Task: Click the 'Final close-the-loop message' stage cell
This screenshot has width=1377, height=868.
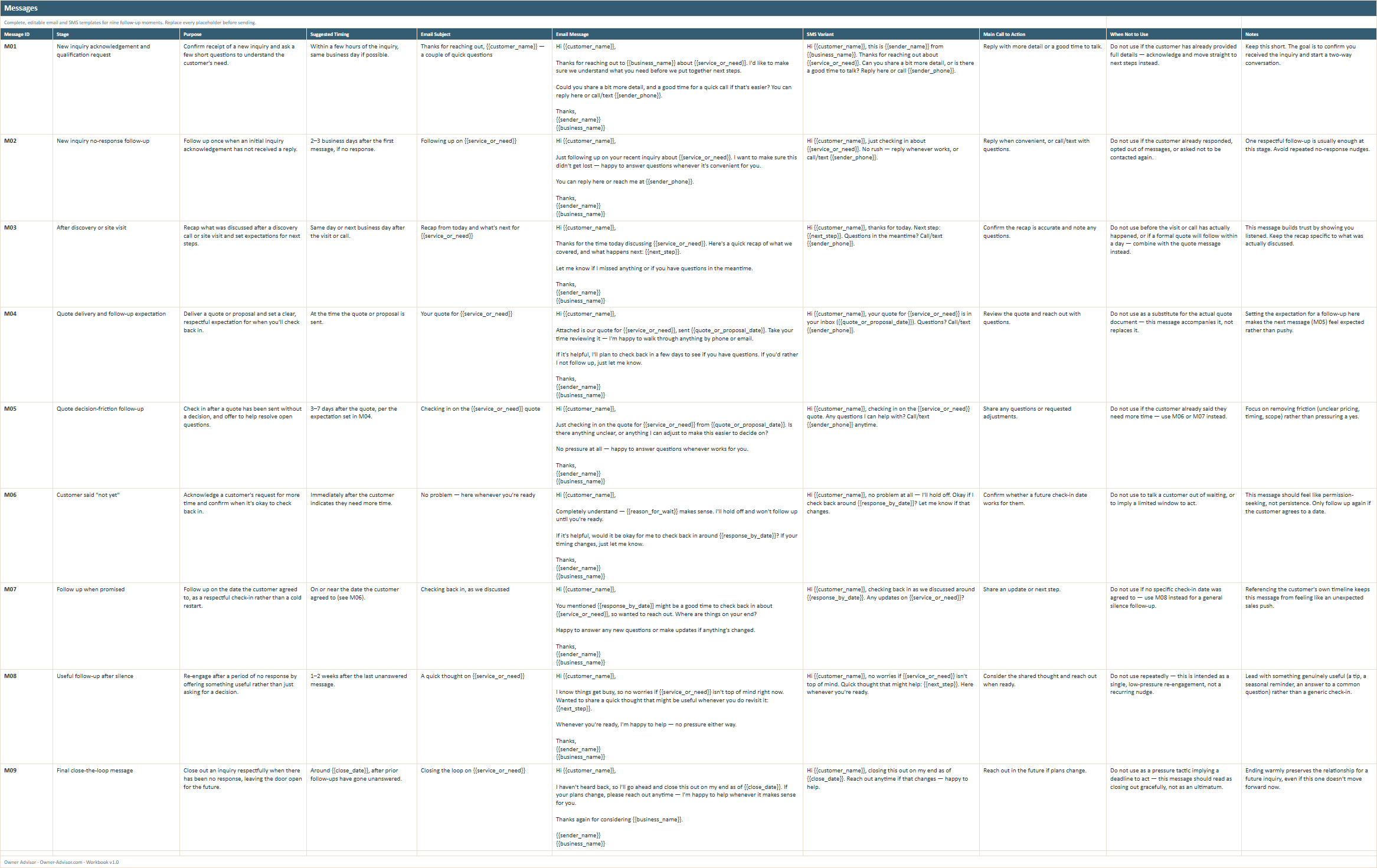Action: pyautogui.click(x=116, y=807)
